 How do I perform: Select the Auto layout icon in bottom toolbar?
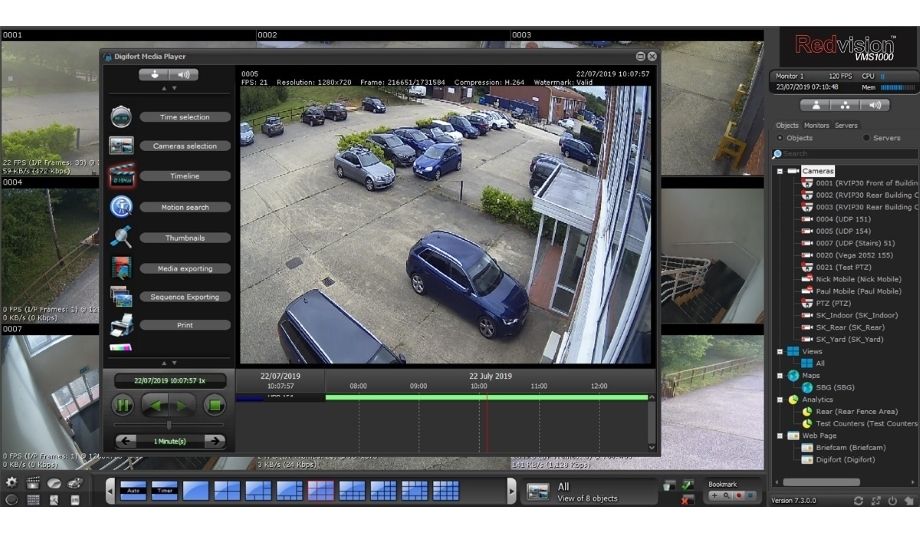coord(134,490)
